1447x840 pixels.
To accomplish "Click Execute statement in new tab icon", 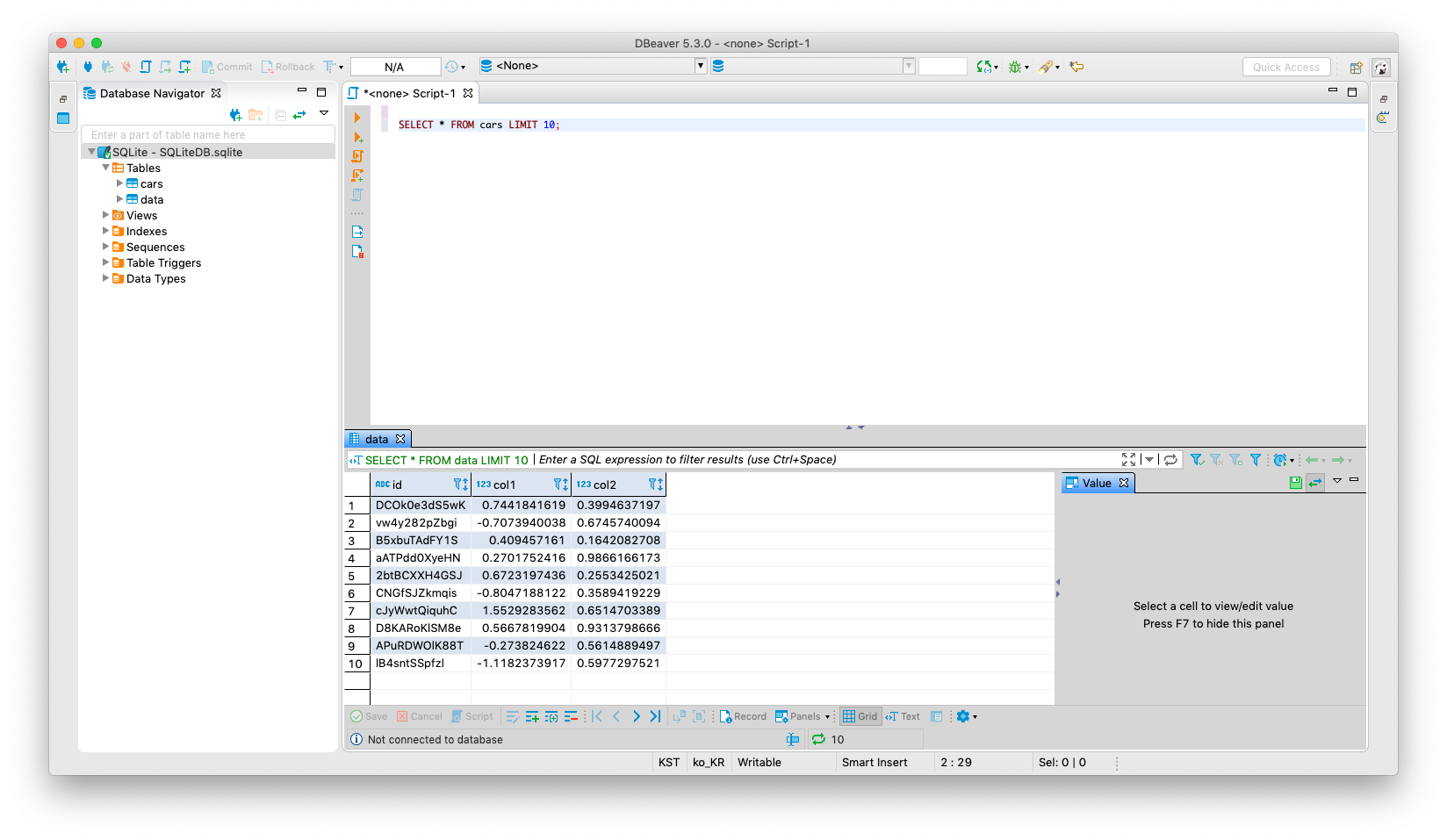I will [358, 137].
